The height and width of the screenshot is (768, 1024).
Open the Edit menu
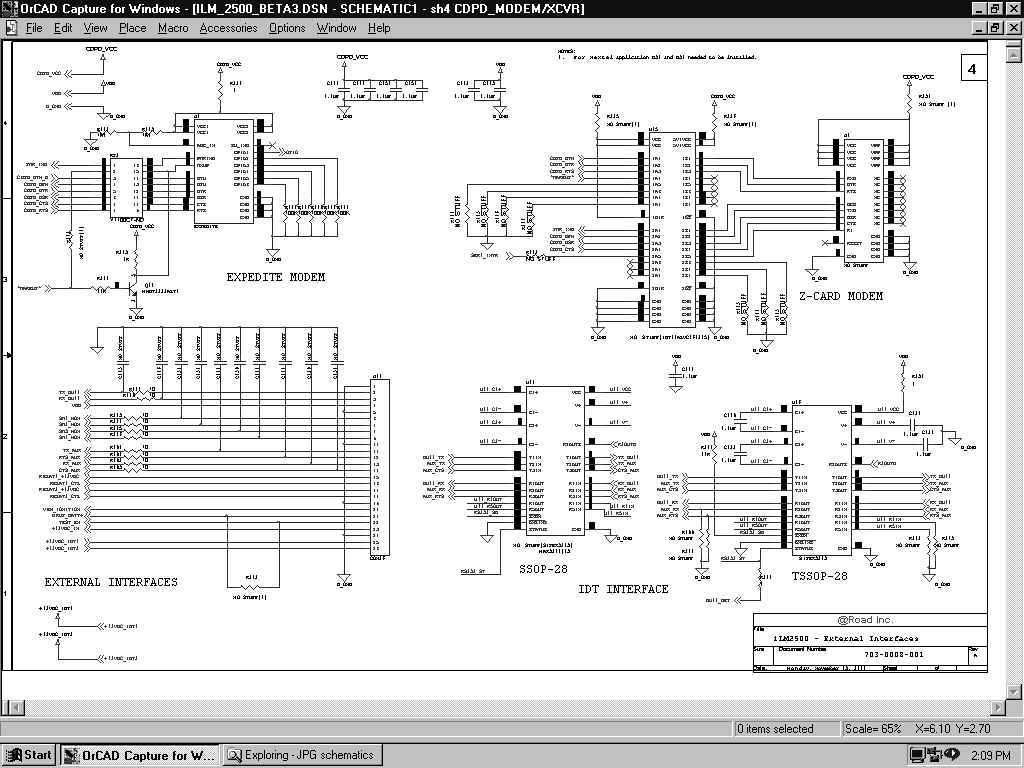click(x=63, y=28)
